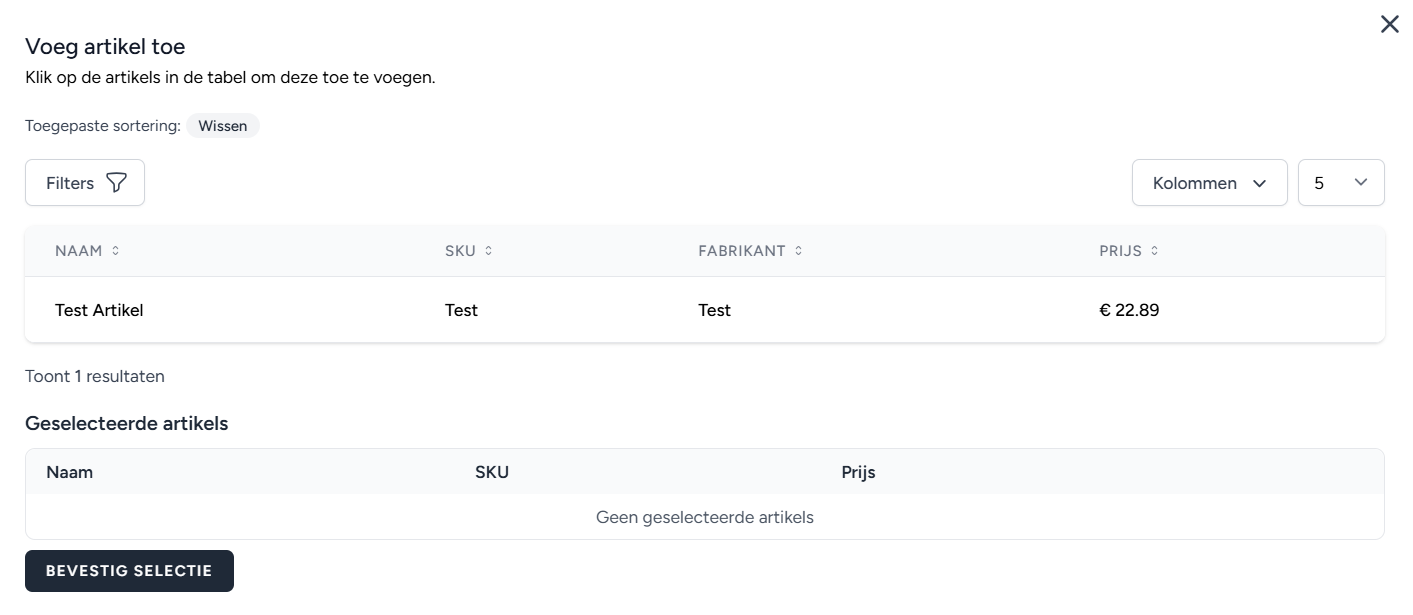Viewport: 1413px width, 615px height.
Task: Click the sort icon beside SKU
Action: [x=487, y=251]
